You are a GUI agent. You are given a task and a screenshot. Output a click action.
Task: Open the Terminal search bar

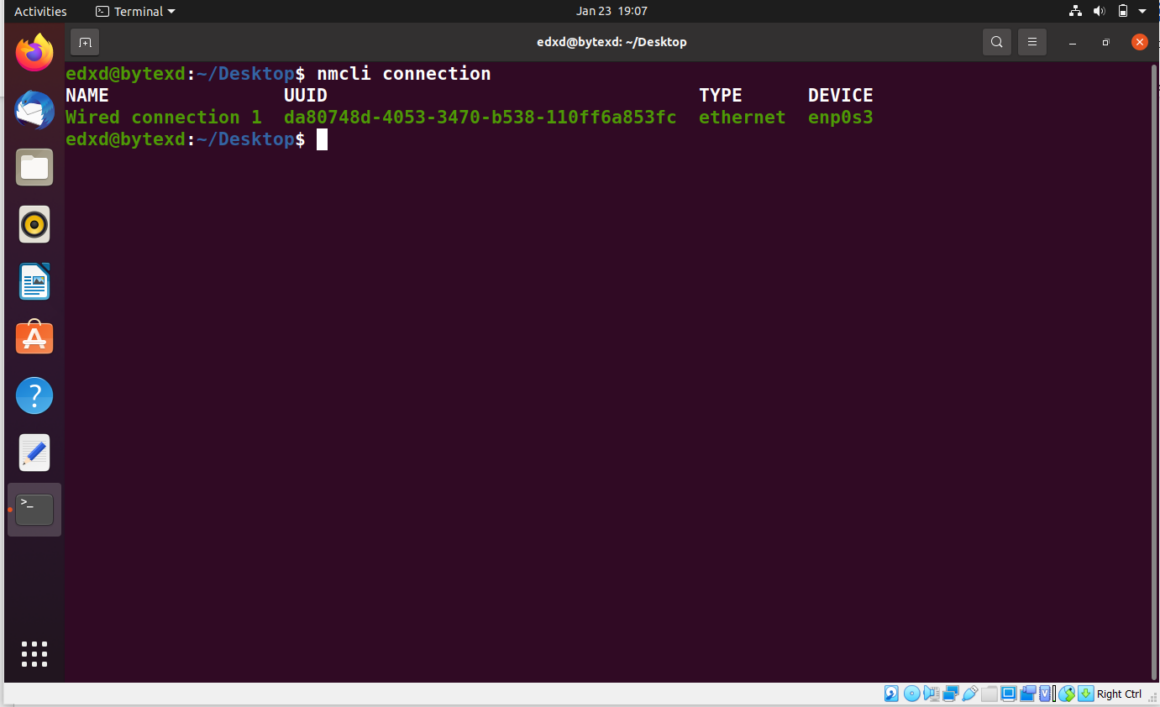[x=996, y=41]
